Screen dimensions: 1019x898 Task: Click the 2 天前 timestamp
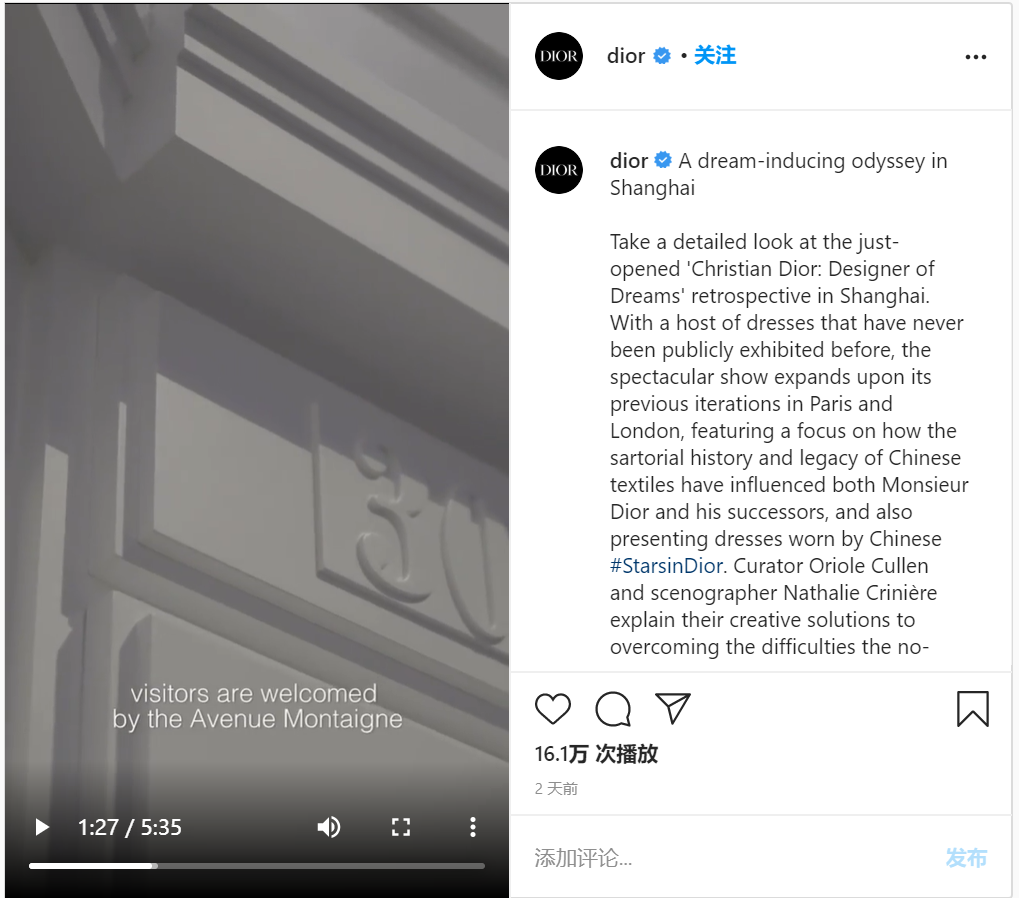pyautogui.click(x=556, y=789)
